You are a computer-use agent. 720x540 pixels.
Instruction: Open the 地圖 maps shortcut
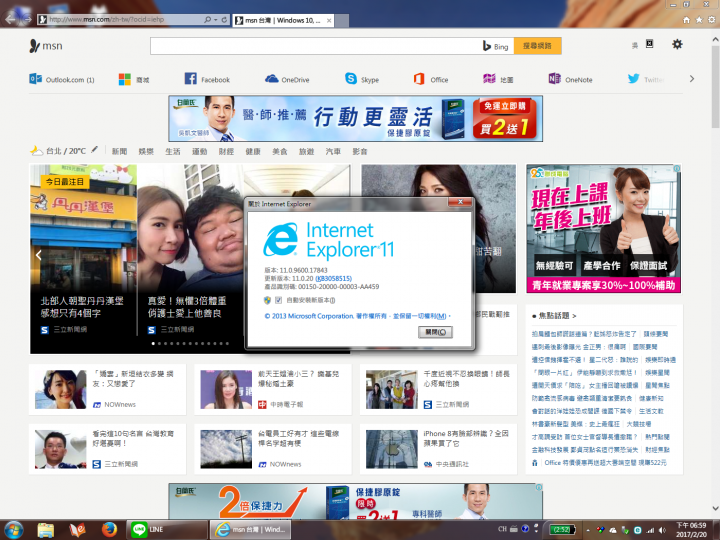tap(498, 79)
